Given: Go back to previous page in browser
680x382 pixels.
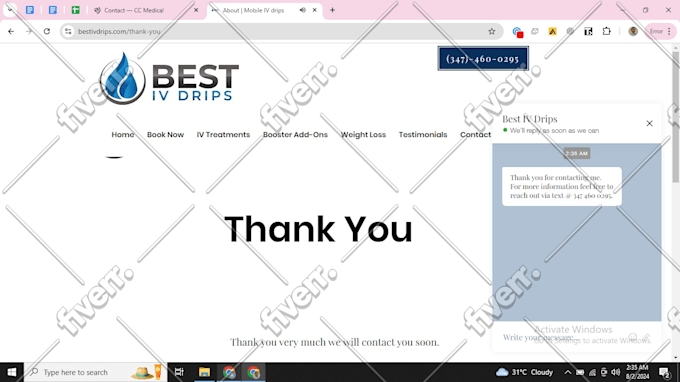Looking at the screenshot, I should point(11,31).
